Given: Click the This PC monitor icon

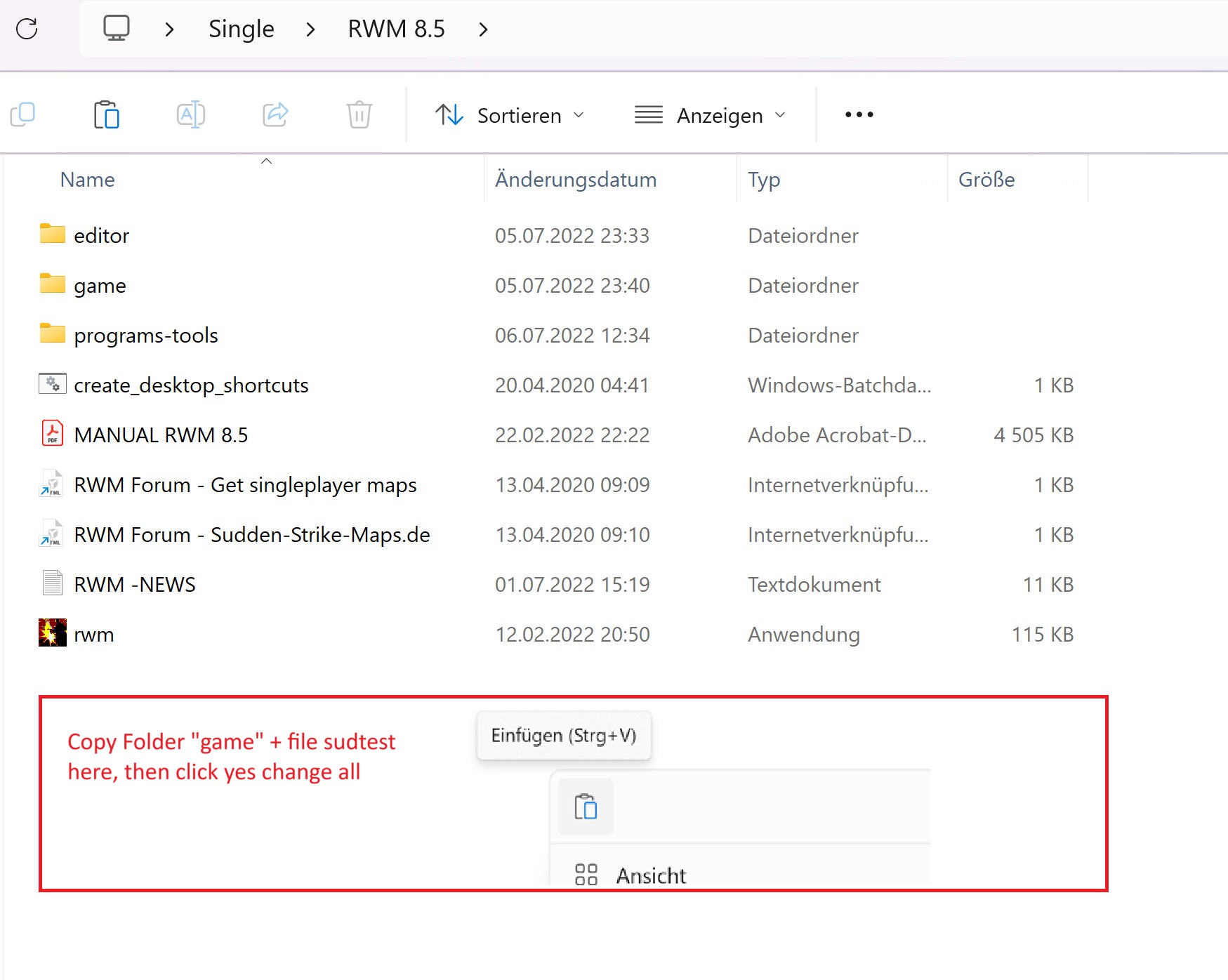Looking at the screenshot, I should pos(117,29).
